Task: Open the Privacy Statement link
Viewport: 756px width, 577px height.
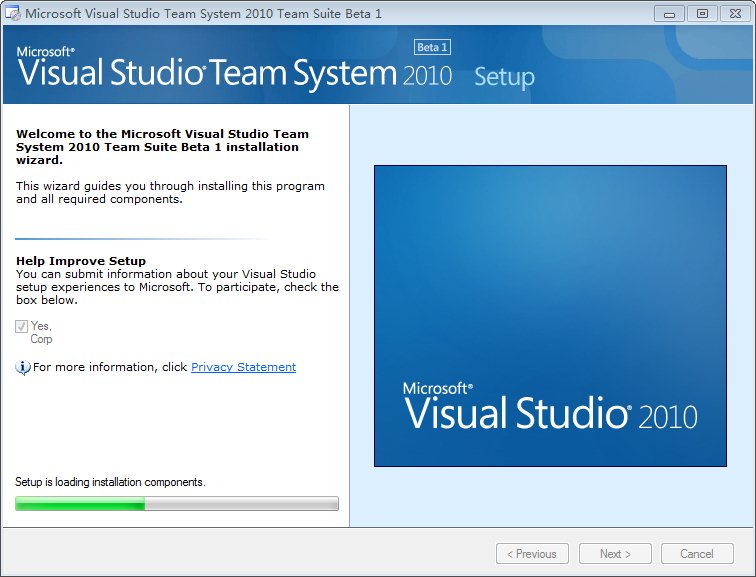Action: click(243, 367)
